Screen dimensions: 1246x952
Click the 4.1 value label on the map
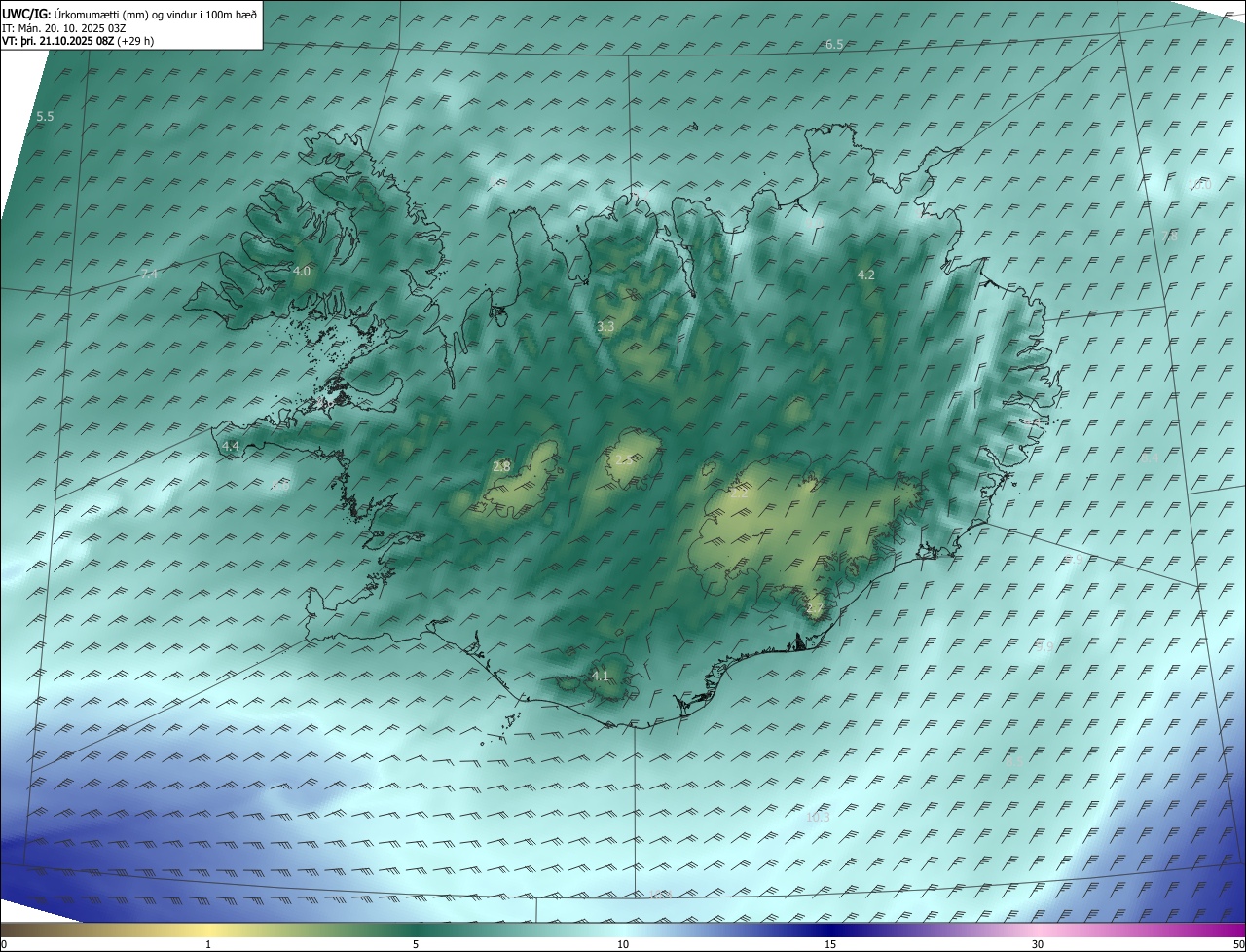pyautogui.click(x=600, y=676)
